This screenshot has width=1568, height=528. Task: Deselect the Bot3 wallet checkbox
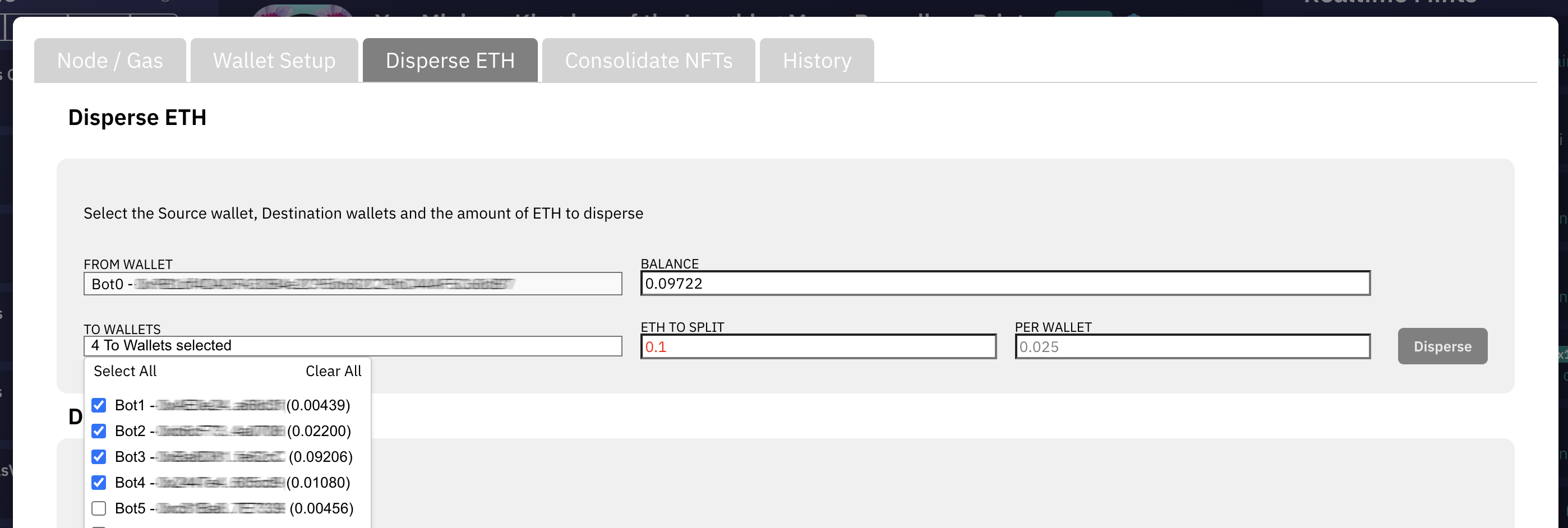click(99, 457)
